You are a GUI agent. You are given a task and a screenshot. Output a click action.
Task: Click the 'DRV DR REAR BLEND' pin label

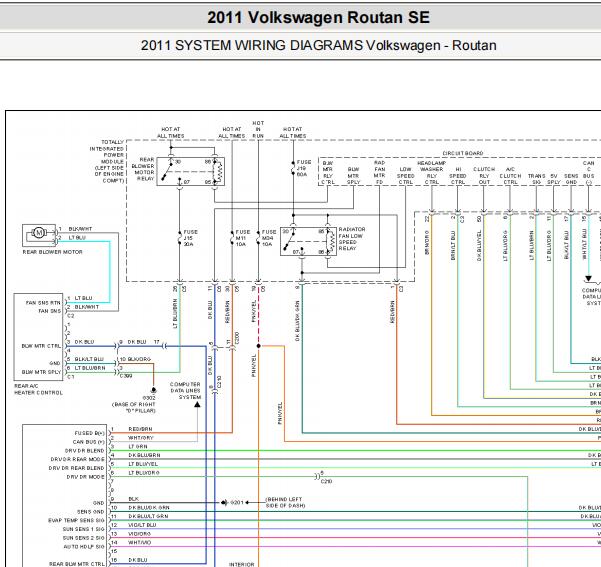(x=76, y=468)
